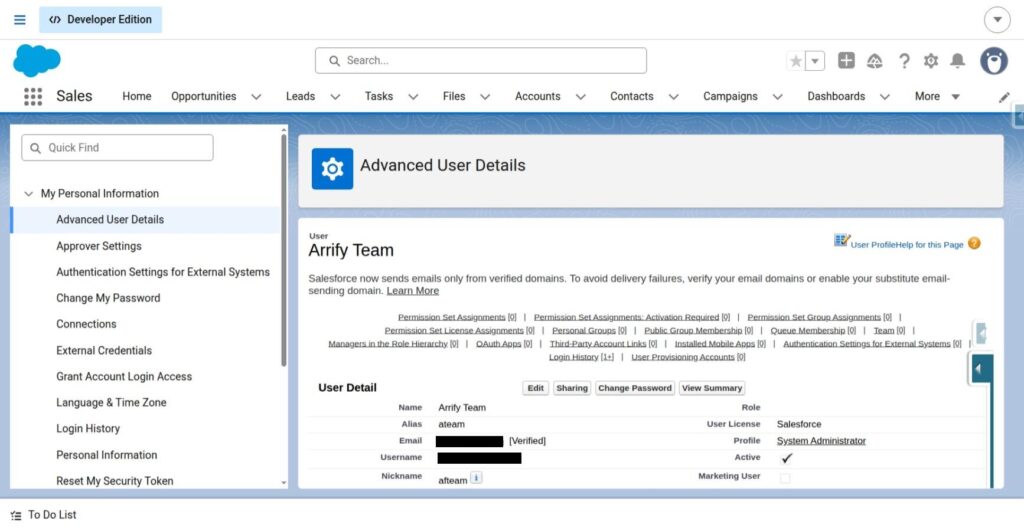Expand the Opportunities tab dropdown

pos(256,97)
